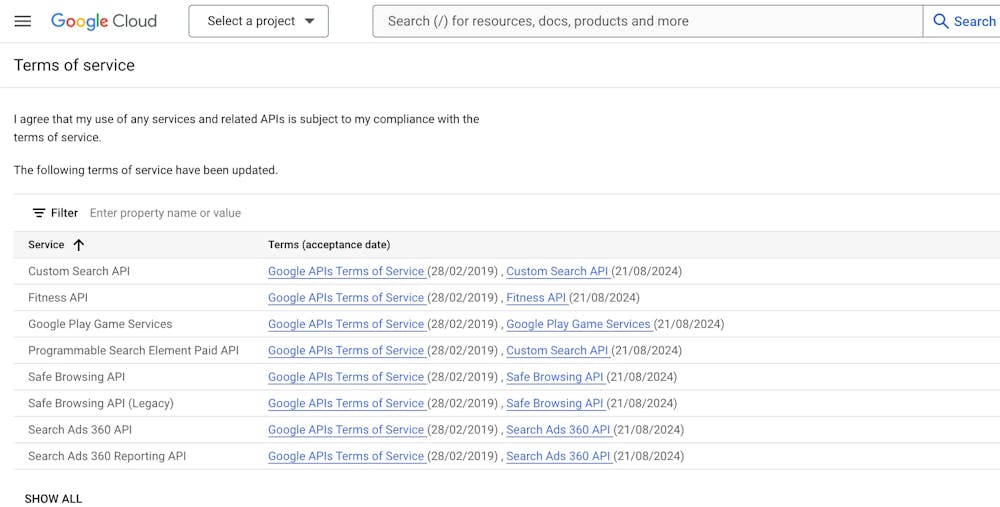The image size is (1000, 507).
Task: Open Search Ads 360 API link in Reporting API row
Action: point(559,457)
